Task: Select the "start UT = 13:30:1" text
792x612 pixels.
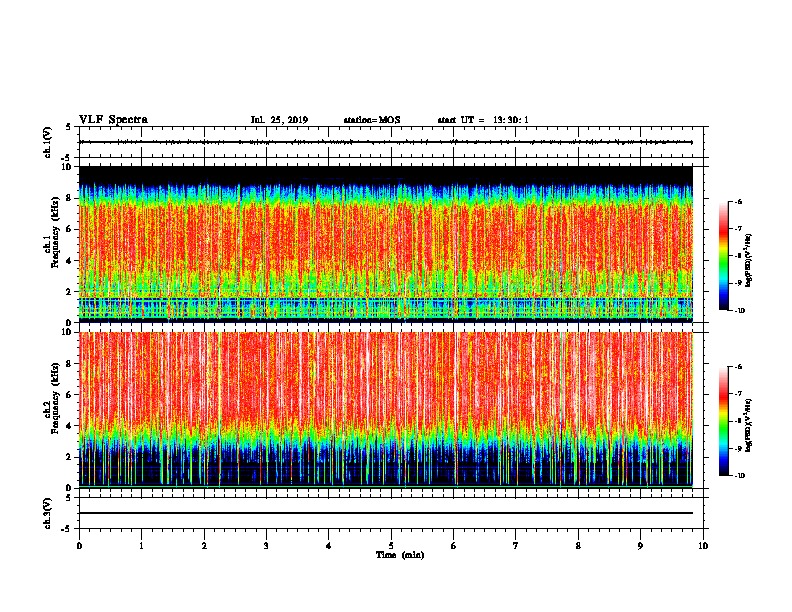Action: point(483,120)
